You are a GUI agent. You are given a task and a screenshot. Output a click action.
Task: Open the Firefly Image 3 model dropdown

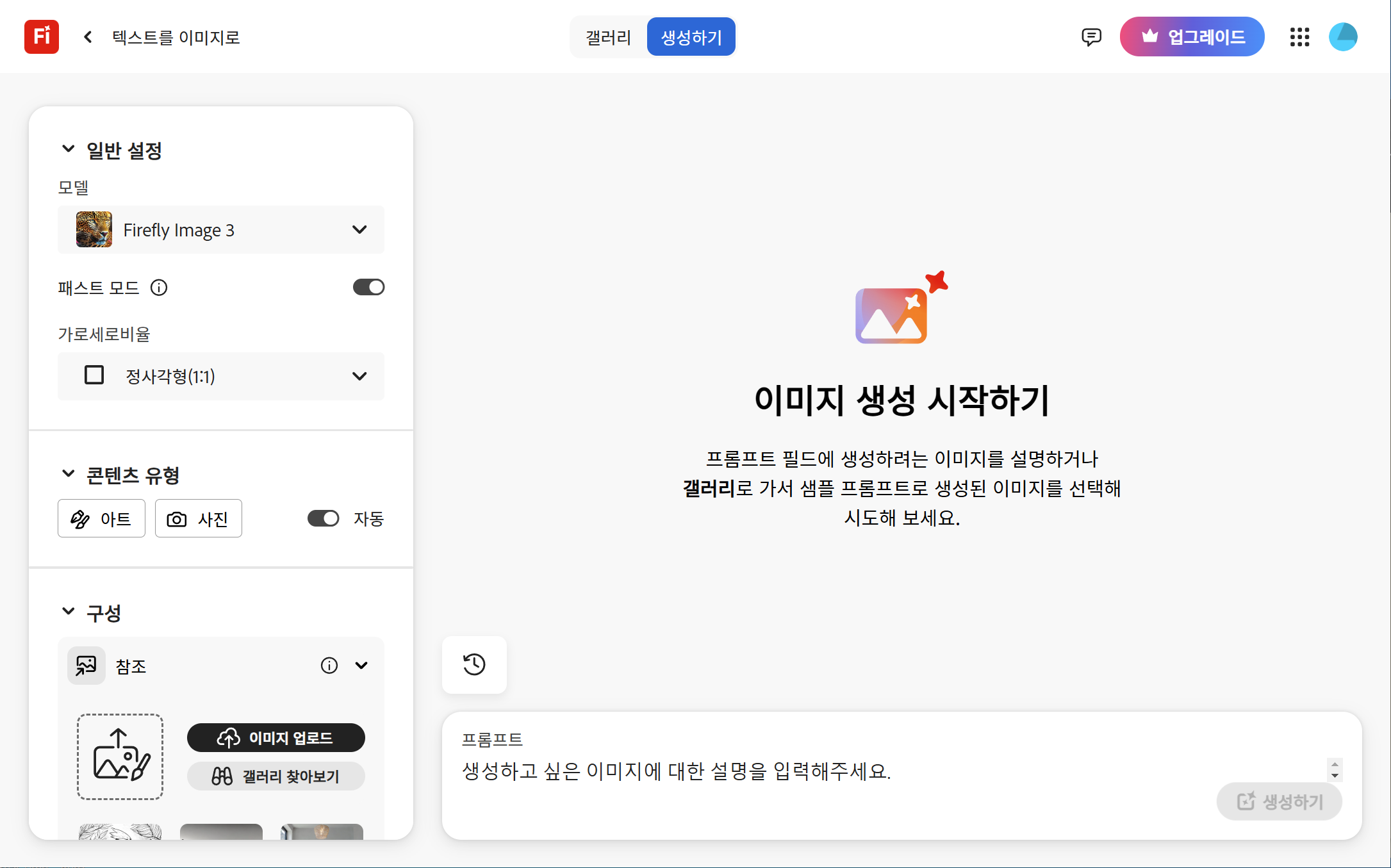pyautogui.click(x=221, y=229)
